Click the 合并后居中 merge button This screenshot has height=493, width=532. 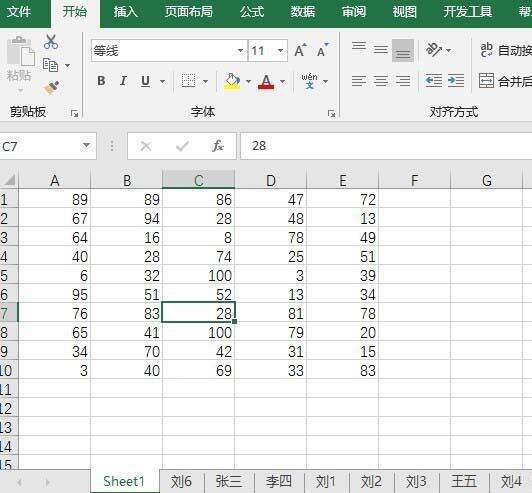coord(505,81)
